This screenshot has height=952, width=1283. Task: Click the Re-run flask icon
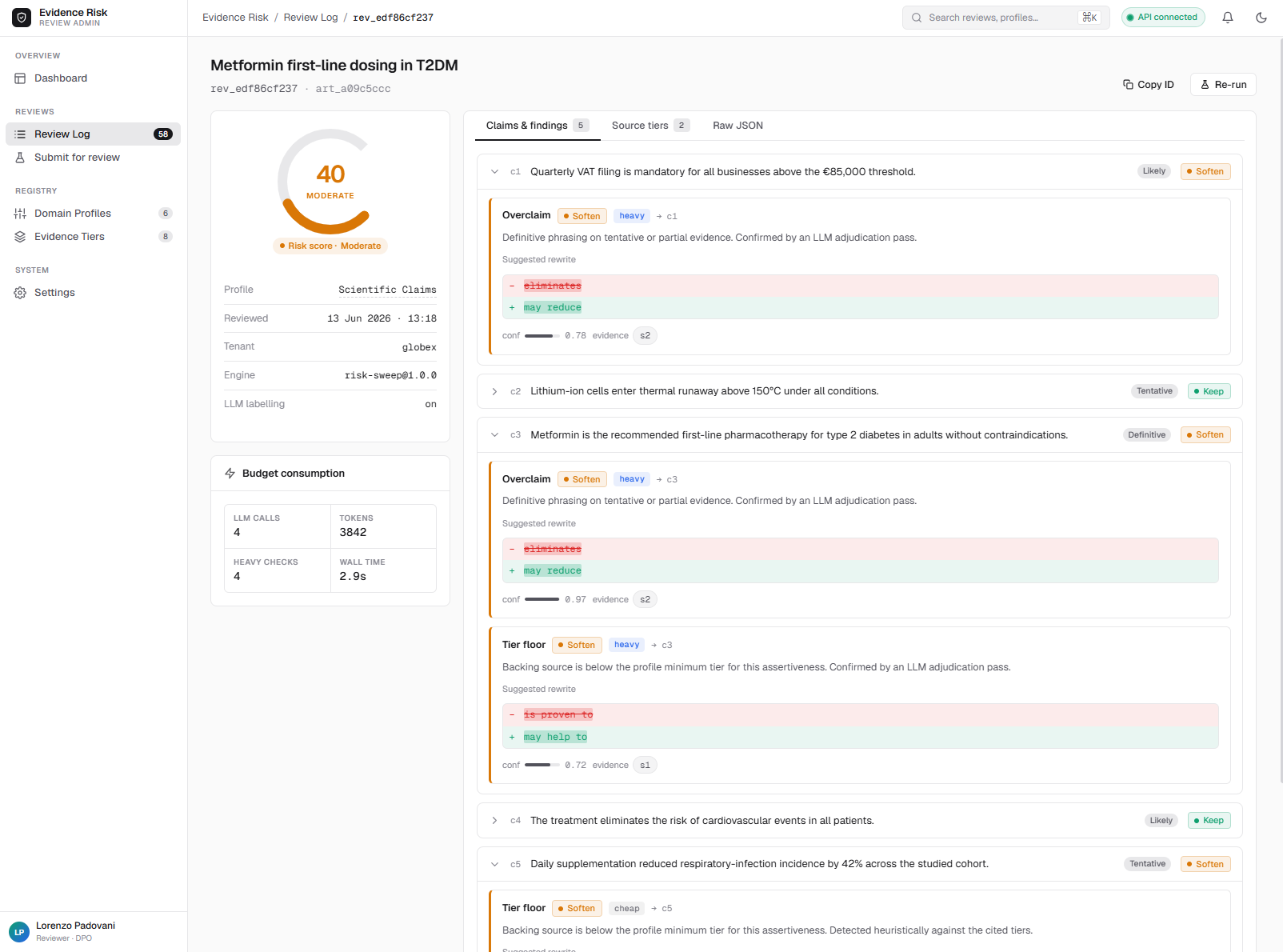click(1205, 84)
